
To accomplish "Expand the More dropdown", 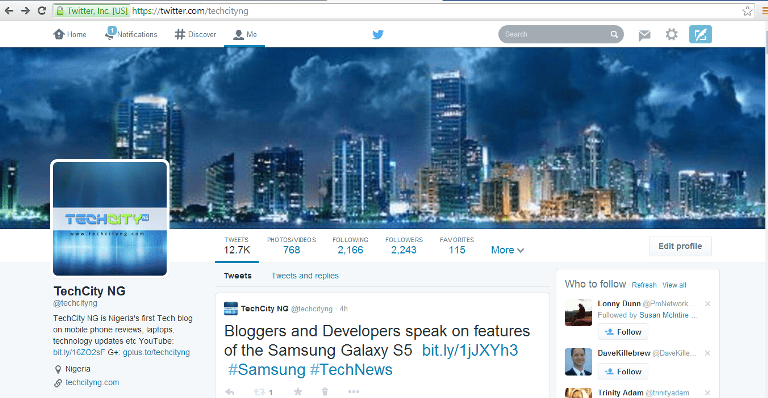I will [x=507, y=250].
